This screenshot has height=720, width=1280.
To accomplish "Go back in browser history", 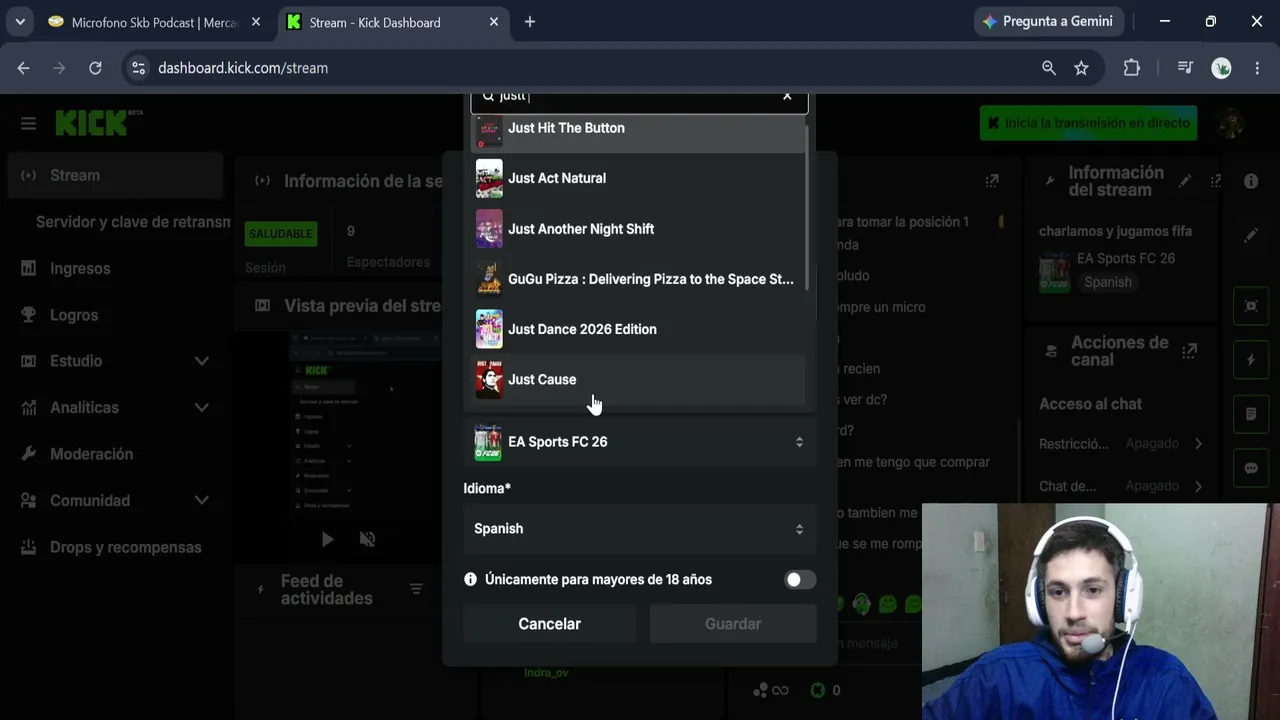I will tap(24, 68).
